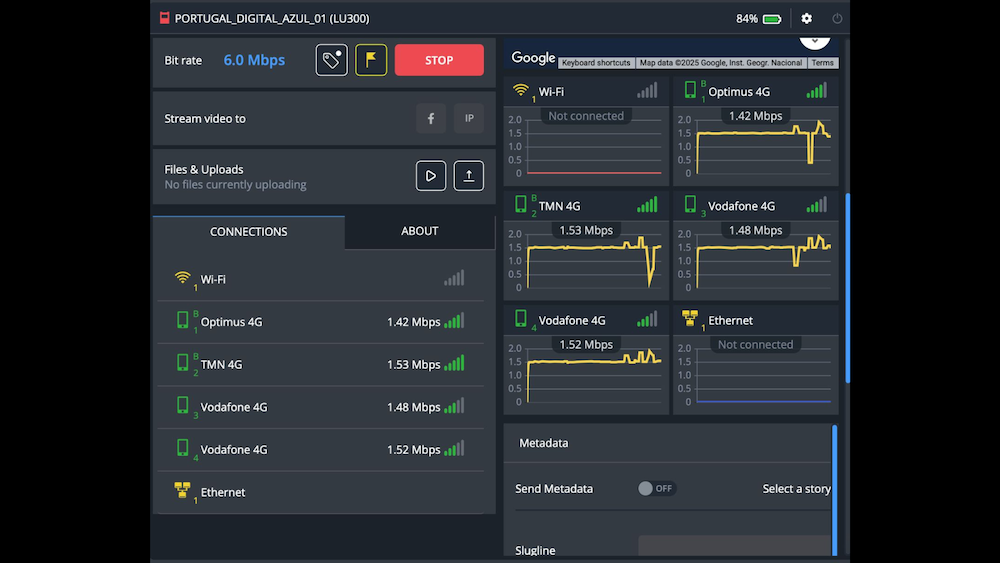Collapse the map using the chevron button

point(814,41)
